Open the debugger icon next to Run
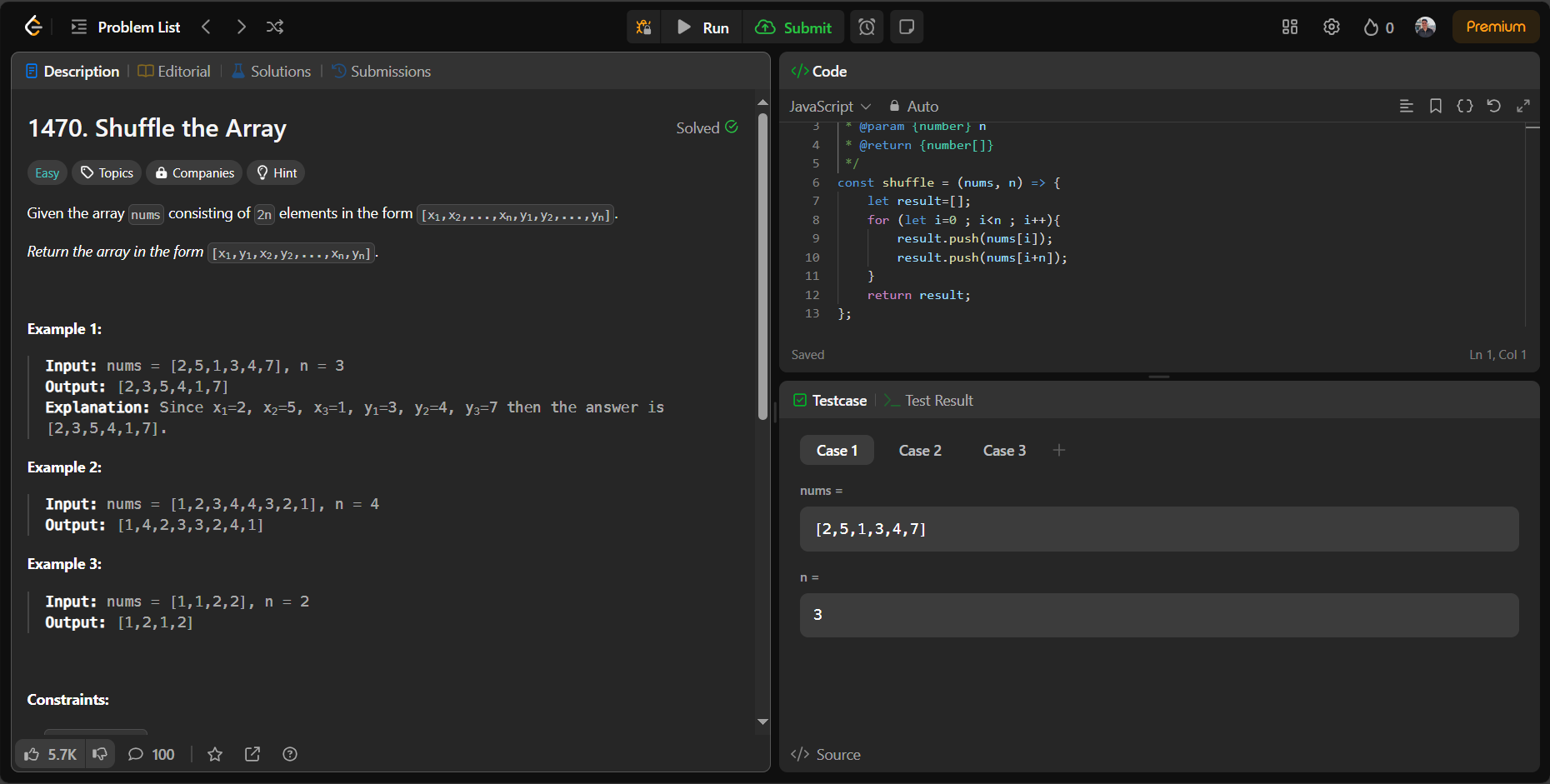1550x784 pixels. click(x=643, y=27)
